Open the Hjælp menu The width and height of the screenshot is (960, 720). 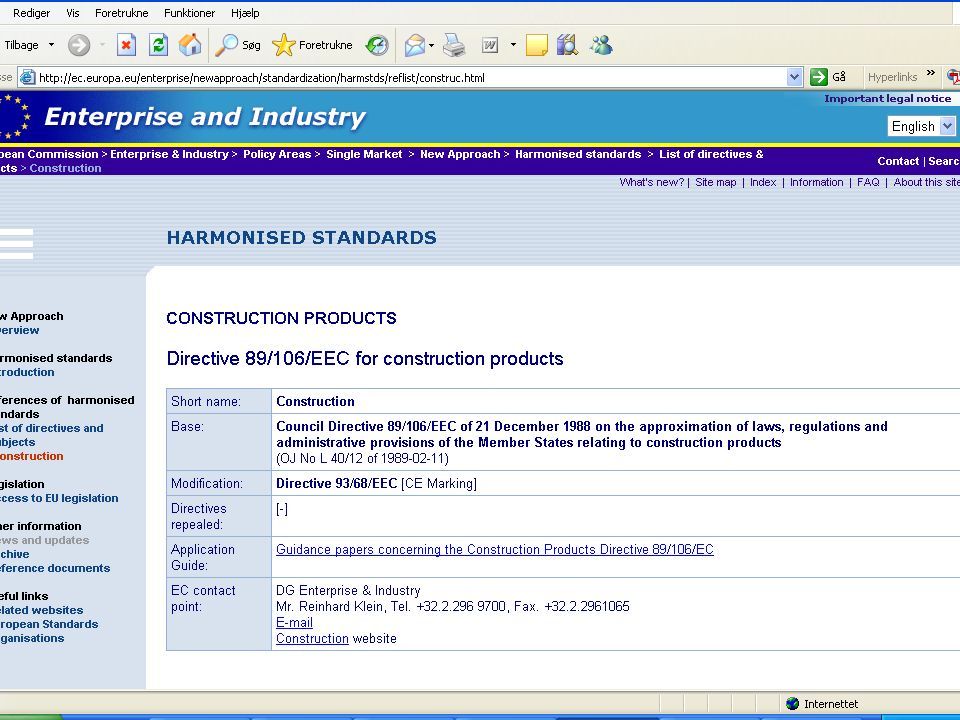pos(245,13)
